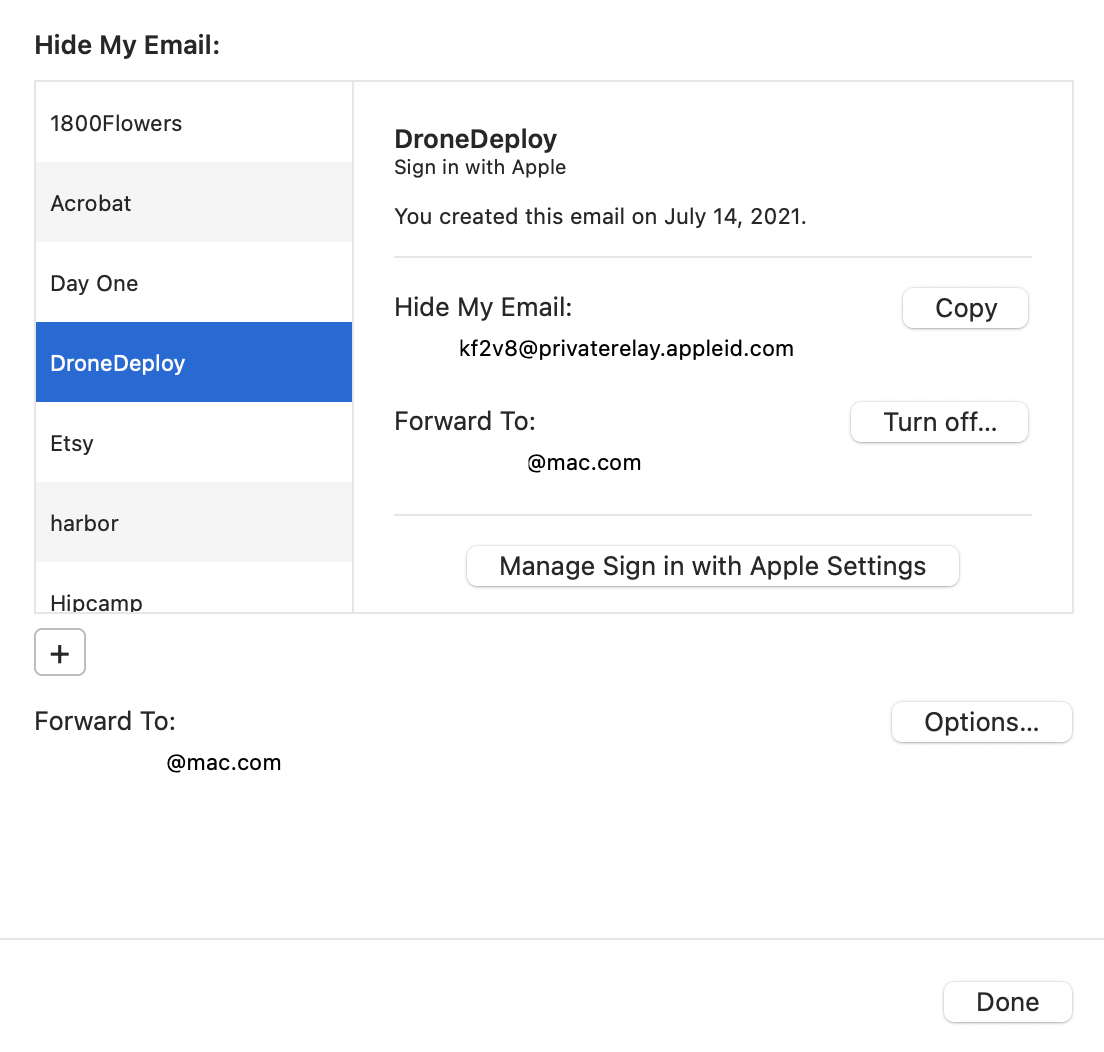Copy the Hide My Email address

point(964,308)
